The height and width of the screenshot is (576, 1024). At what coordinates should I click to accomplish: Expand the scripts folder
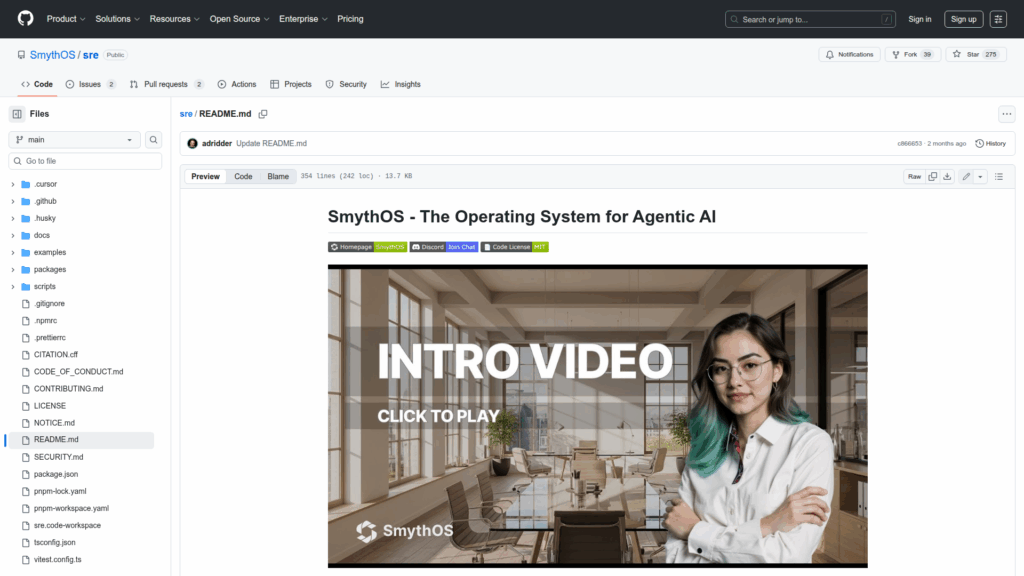13,286
